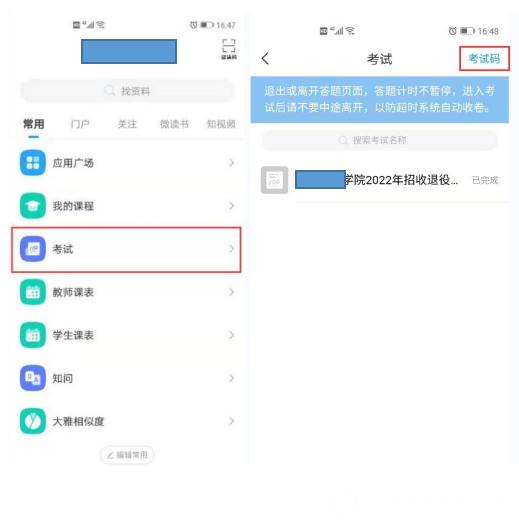
Task: Open the 知问 translate-style icon
Action: point(33,378)
